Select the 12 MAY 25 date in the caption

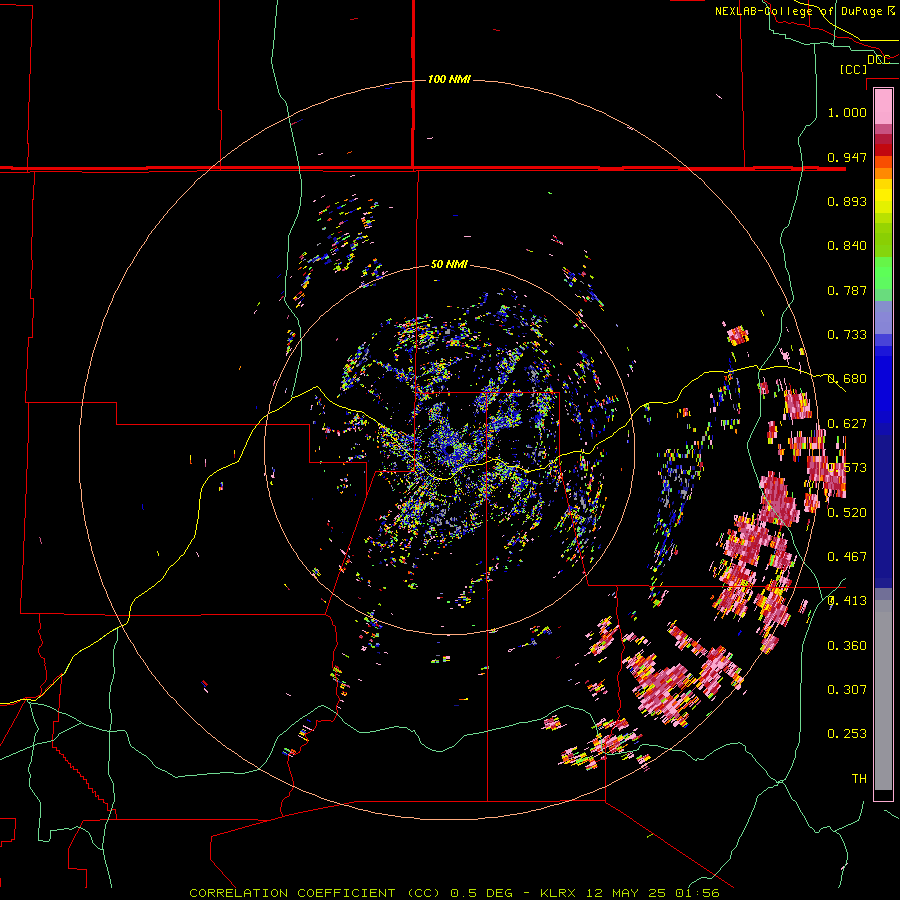626,893
